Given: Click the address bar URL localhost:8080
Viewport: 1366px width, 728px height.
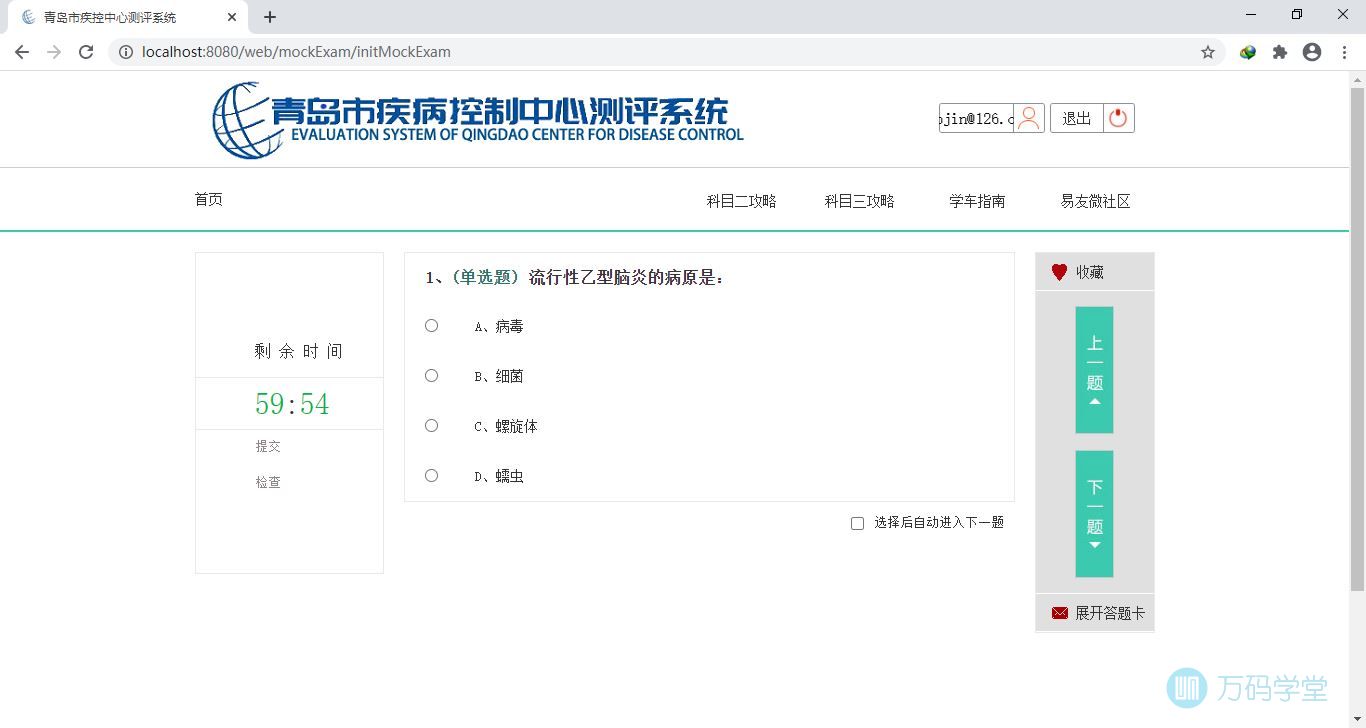Looking at the screenshot, I should [x=296, y=52].
